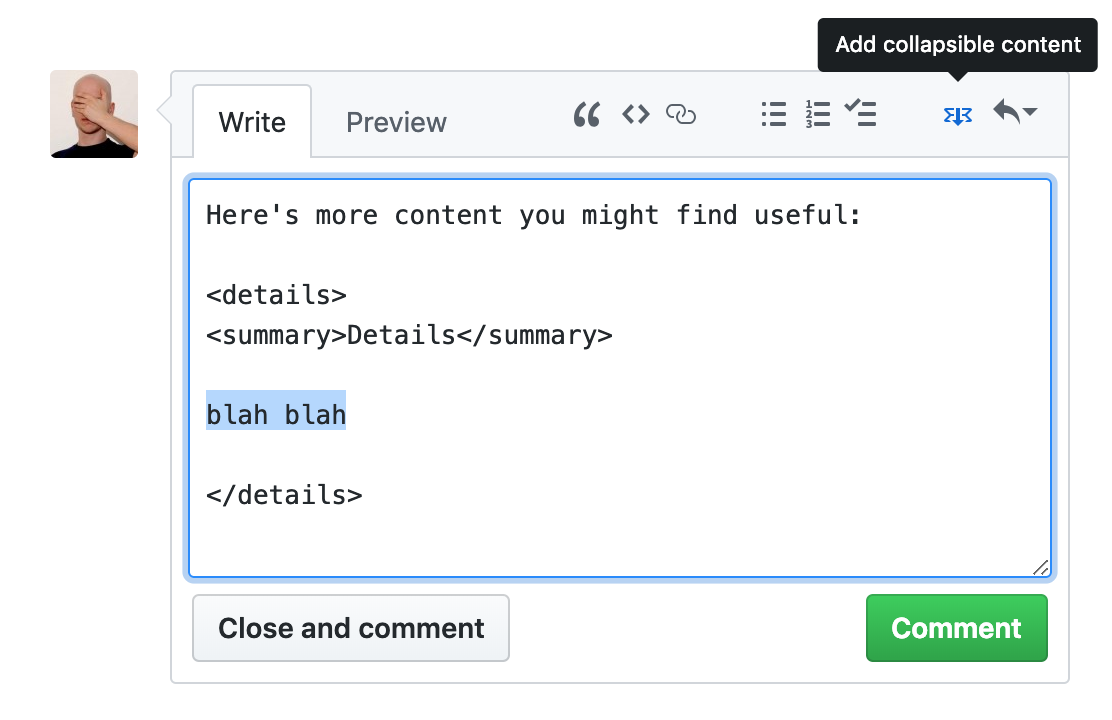Add a bulleted list

pyautogui.click(x=774, y=113)
